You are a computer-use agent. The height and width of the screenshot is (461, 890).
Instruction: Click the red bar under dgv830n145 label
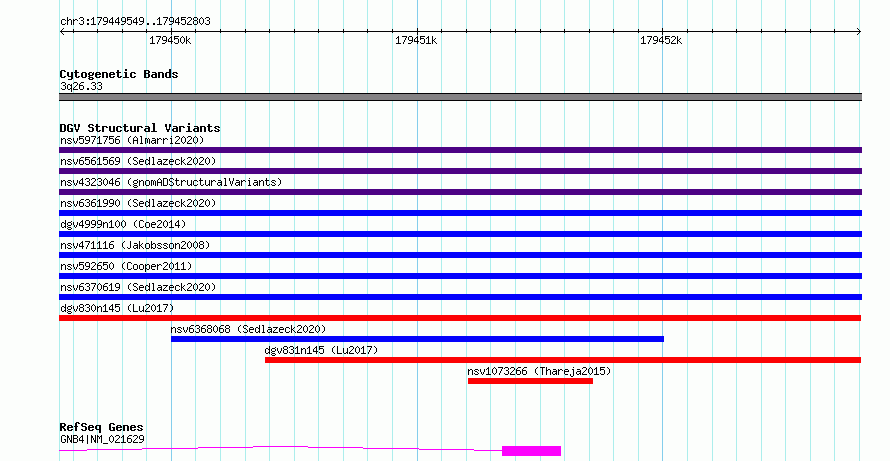[460, 318]
